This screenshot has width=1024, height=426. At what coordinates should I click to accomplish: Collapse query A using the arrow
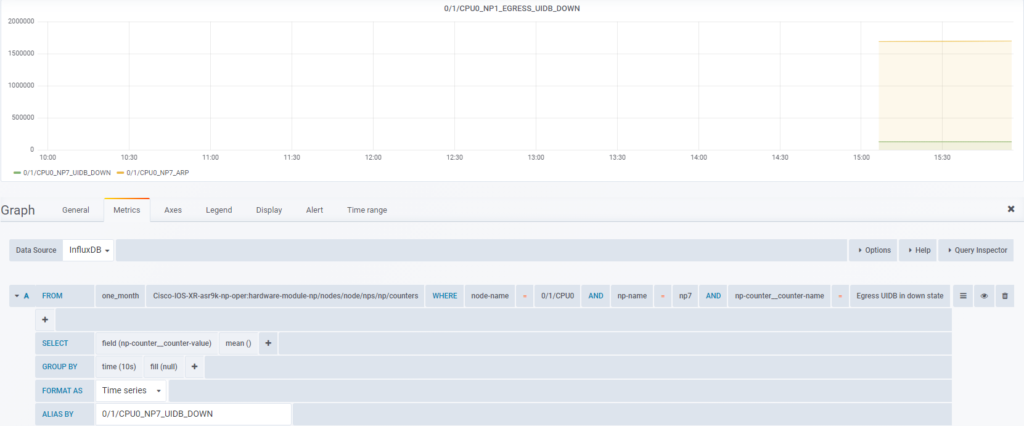(16, 296)
